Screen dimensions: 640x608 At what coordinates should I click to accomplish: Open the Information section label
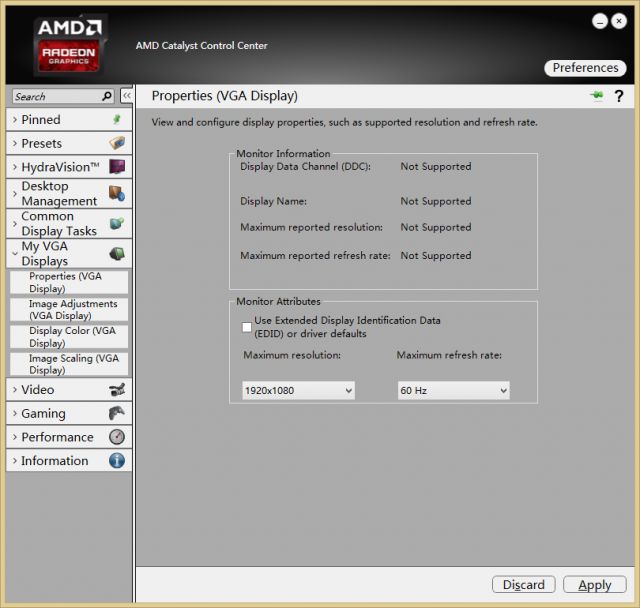55,461
